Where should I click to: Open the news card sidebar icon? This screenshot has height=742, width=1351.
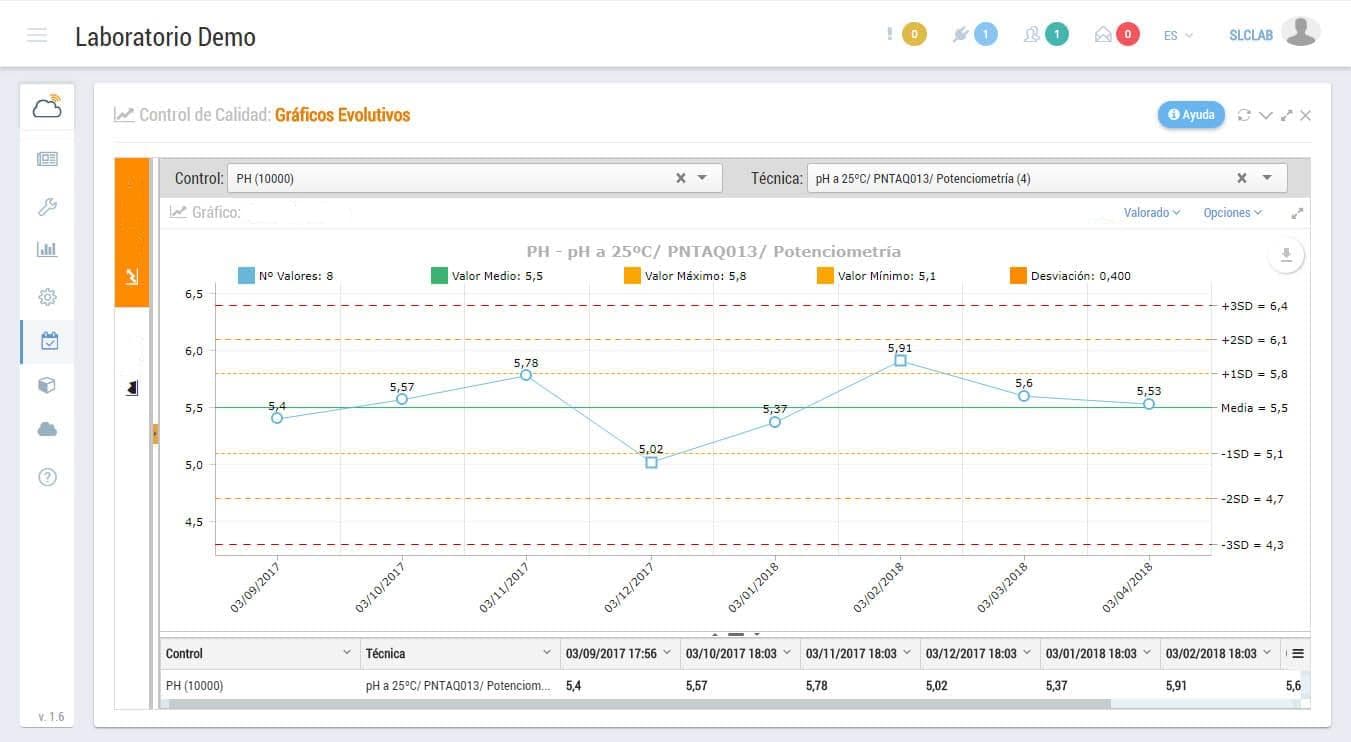[x=47, y=158]
